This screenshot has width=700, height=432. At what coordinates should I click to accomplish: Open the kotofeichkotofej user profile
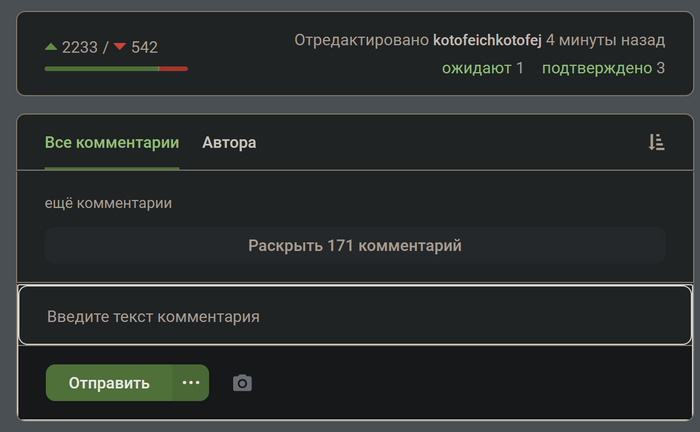(487, 41)
